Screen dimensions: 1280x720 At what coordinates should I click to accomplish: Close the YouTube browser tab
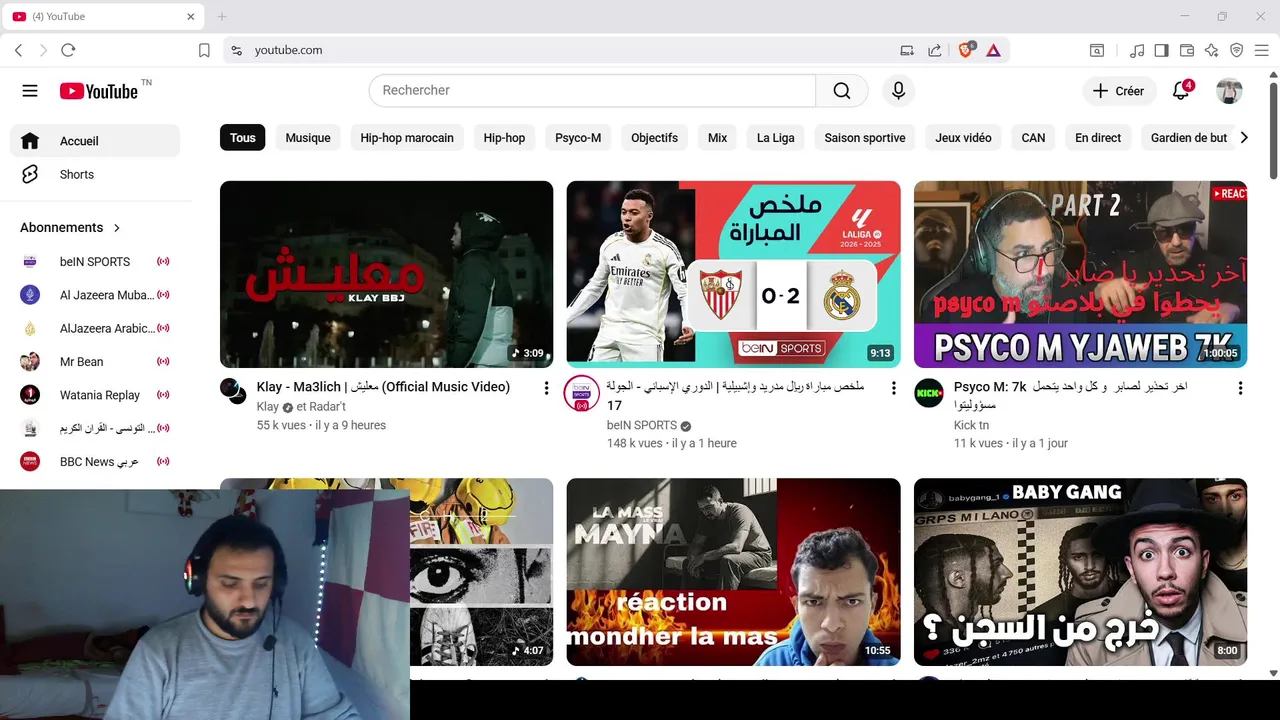tap(191, 16)
